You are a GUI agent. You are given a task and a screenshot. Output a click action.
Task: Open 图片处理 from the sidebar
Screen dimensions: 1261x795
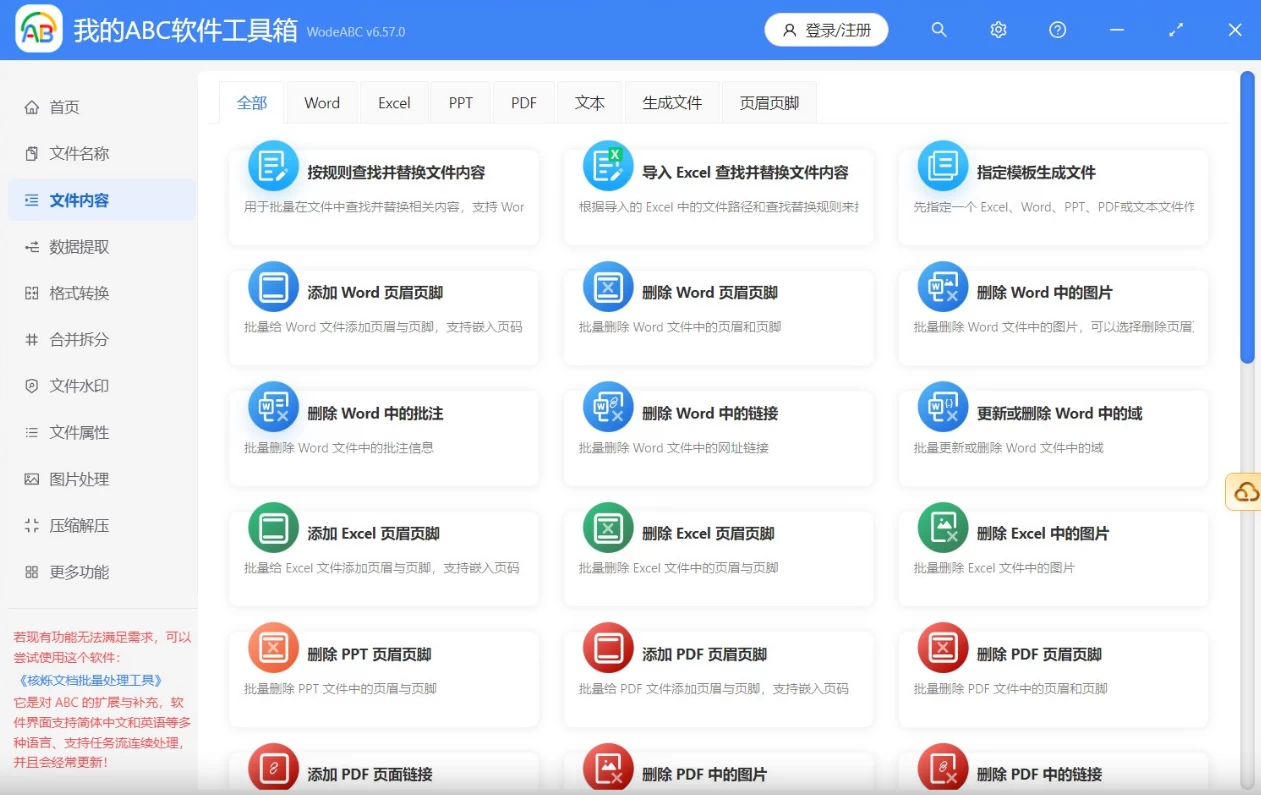coord(79,479)
